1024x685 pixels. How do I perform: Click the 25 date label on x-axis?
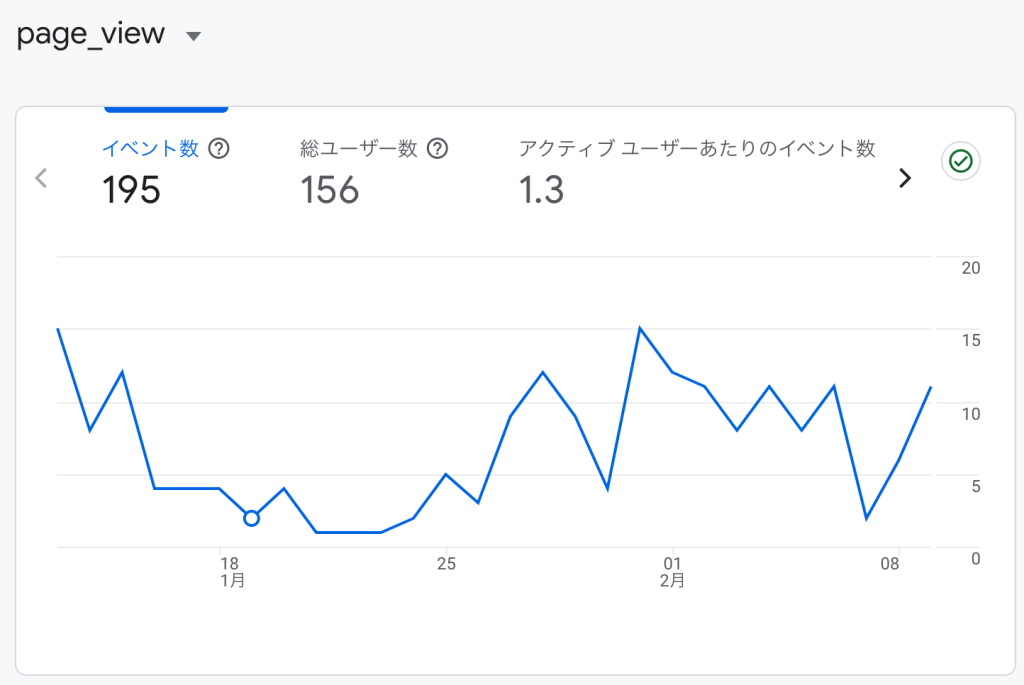pyautogui.click(x=446, y=563)
